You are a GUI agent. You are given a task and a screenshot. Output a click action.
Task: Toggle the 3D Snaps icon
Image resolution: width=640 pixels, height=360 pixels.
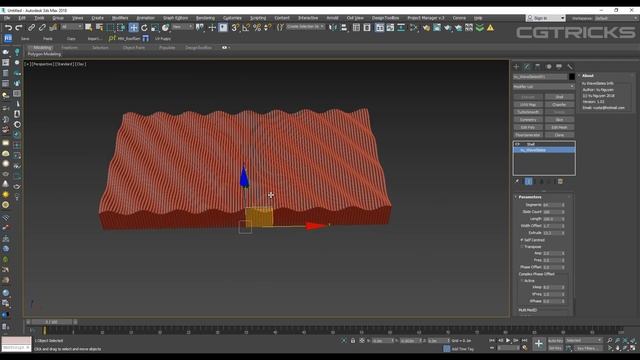coord(235,28)
